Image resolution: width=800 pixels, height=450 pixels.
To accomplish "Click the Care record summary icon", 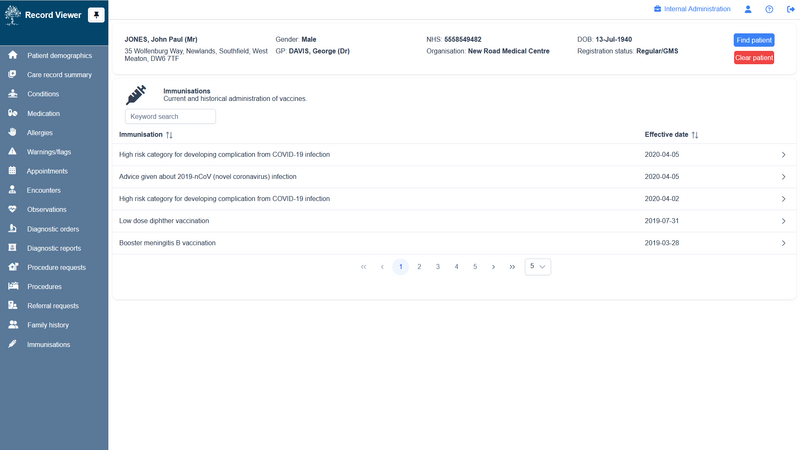I will click(12, 74).
